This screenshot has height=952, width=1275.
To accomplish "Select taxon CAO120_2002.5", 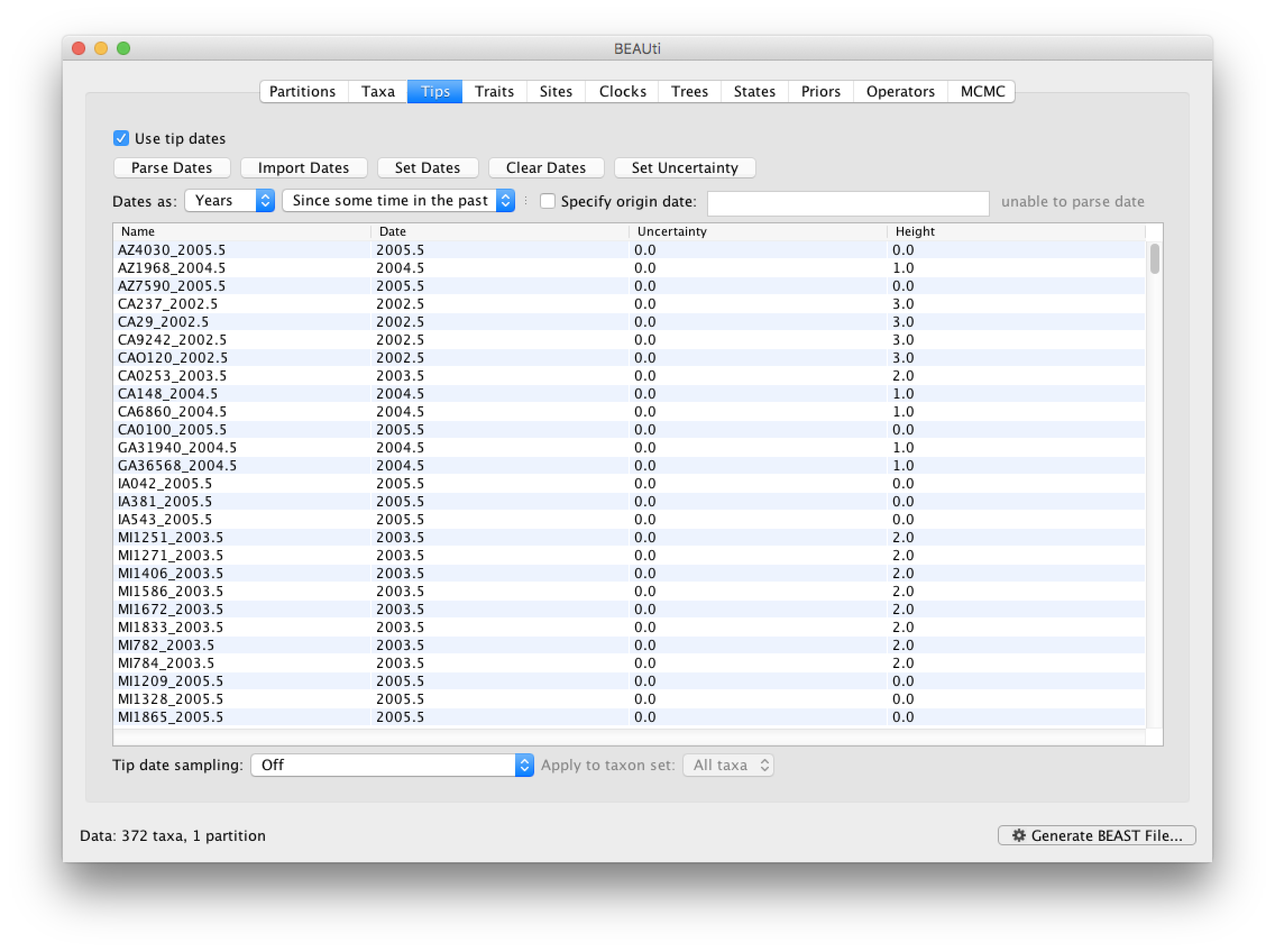I will pos(173,358).
